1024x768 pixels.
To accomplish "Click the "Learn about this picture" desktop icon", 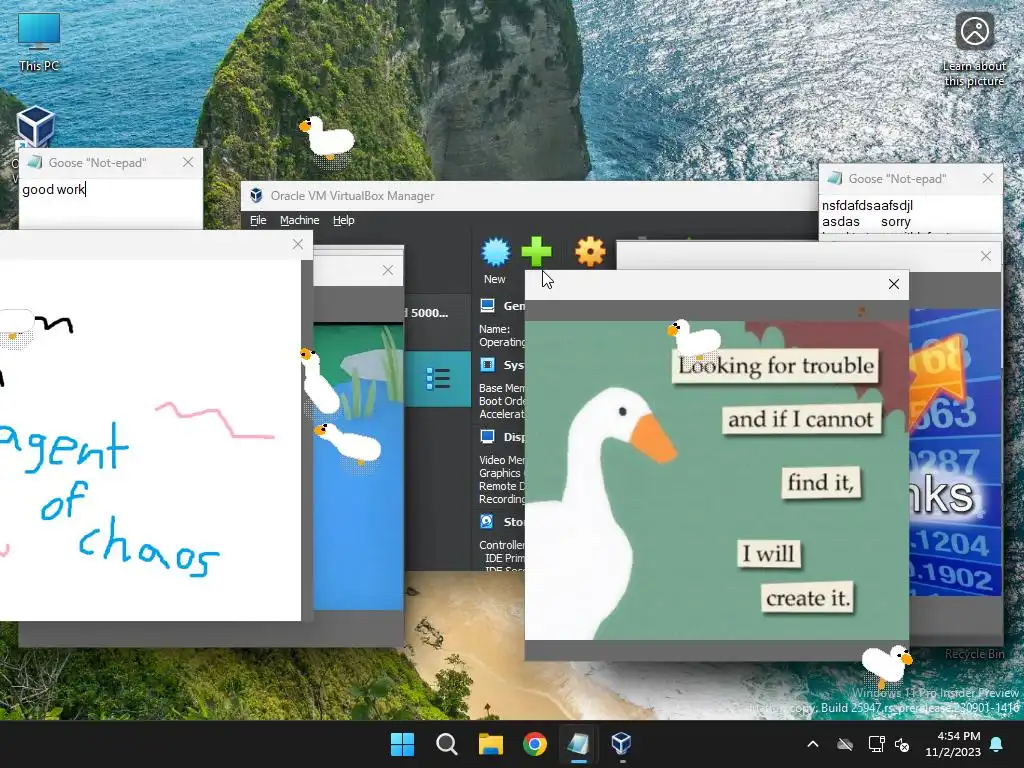I will (974, 50).
